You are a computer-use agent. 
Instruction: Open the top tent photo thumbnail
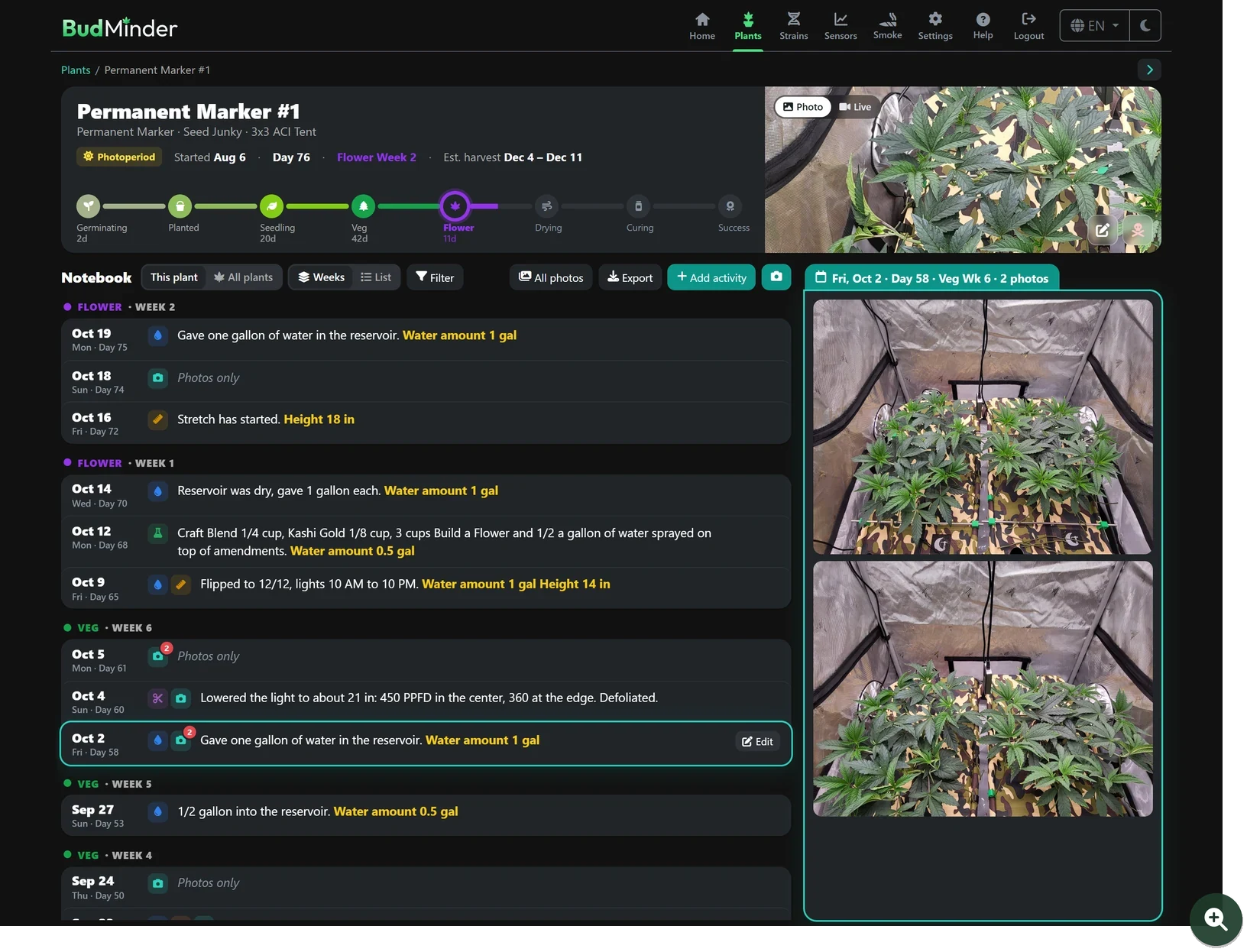click(x=983, y=426)
